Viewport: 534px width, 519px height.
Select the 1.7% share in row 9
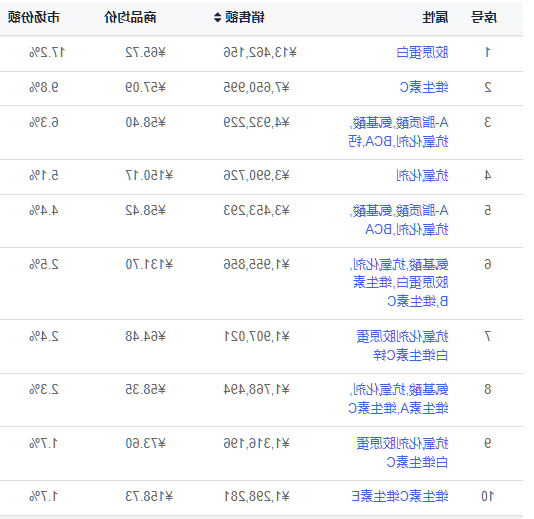pos(44,443)
